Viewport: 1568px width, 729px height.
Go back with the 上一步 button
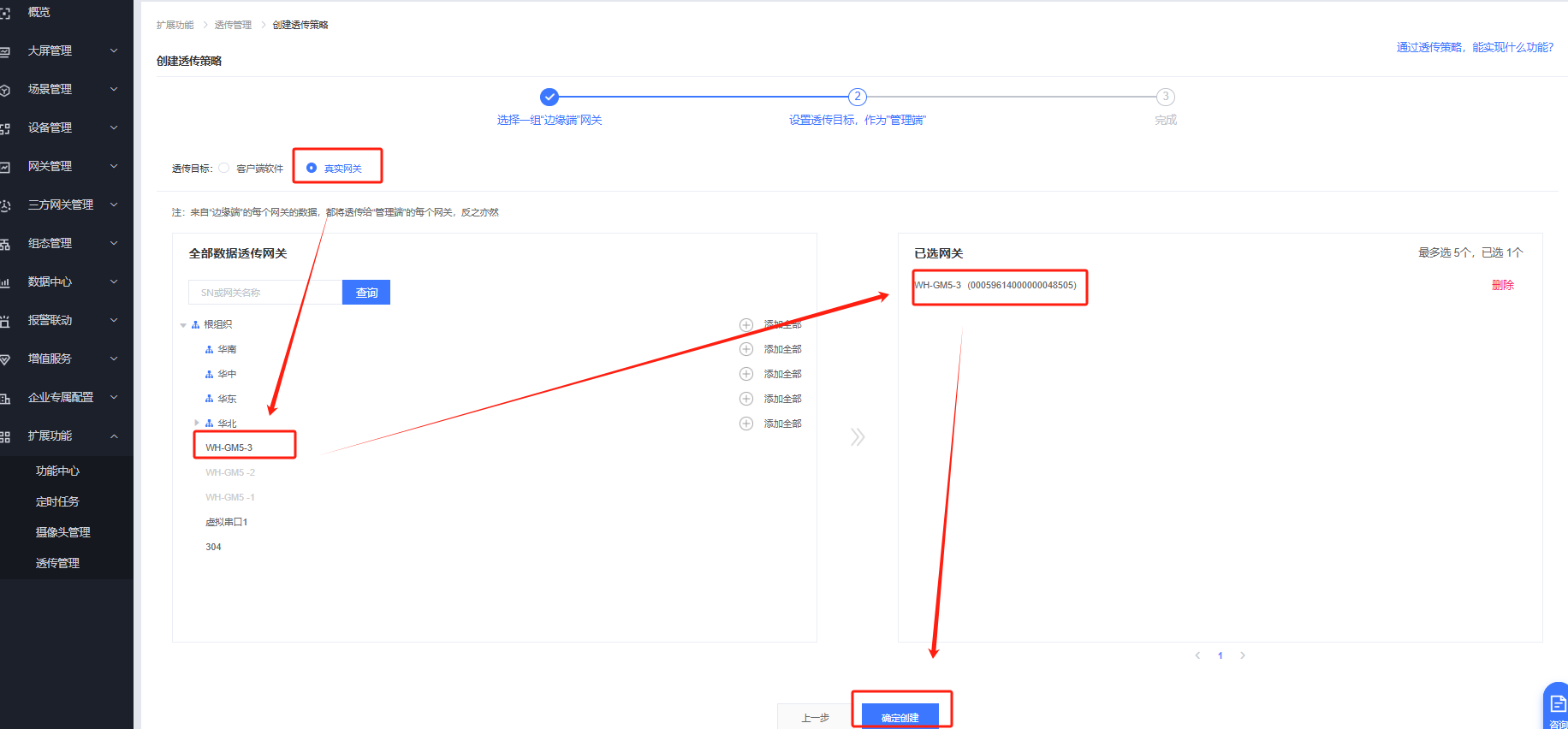[x=815, y=716]
